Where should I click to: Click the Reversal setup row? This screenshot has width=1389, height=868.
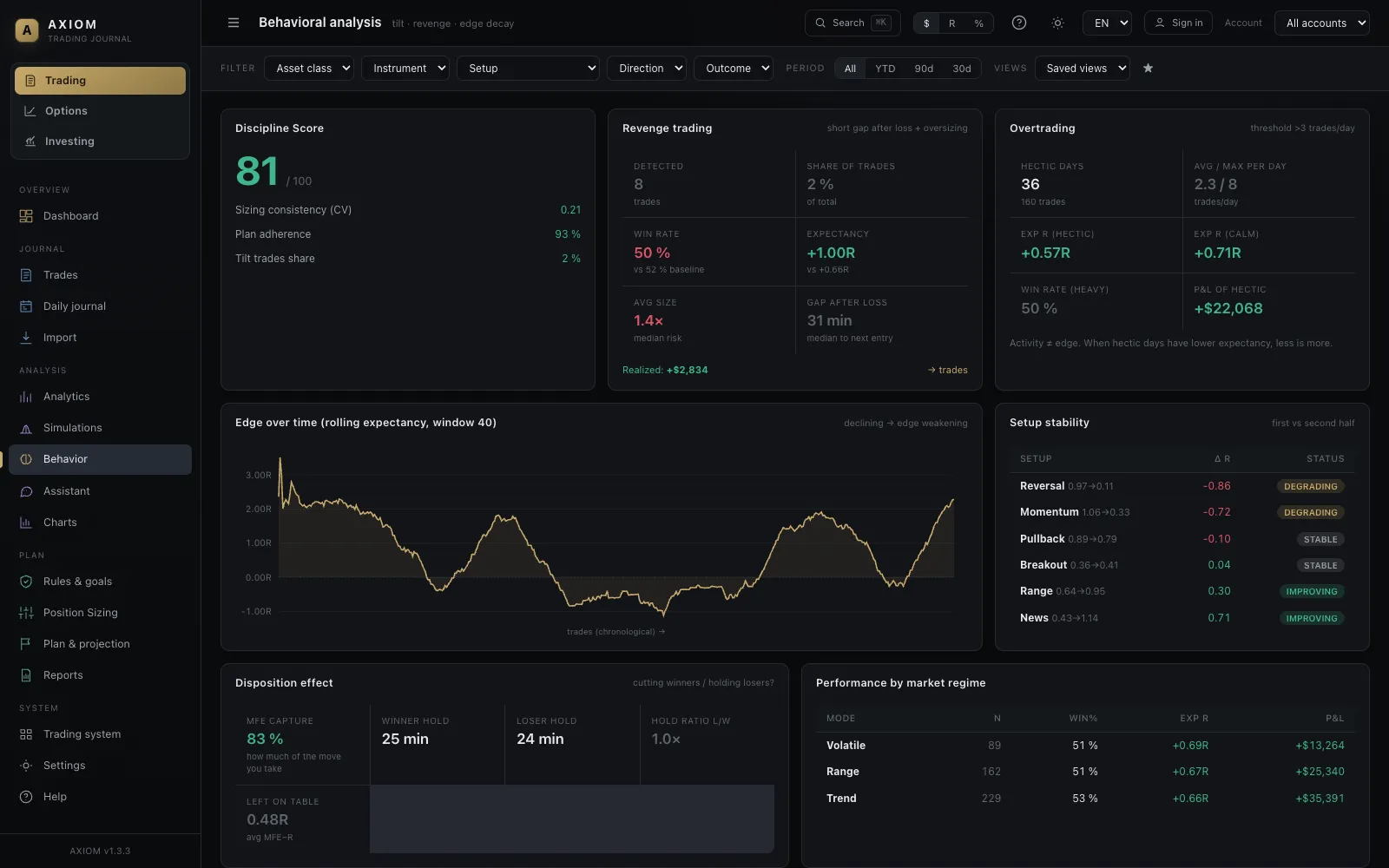(1182, 486)
